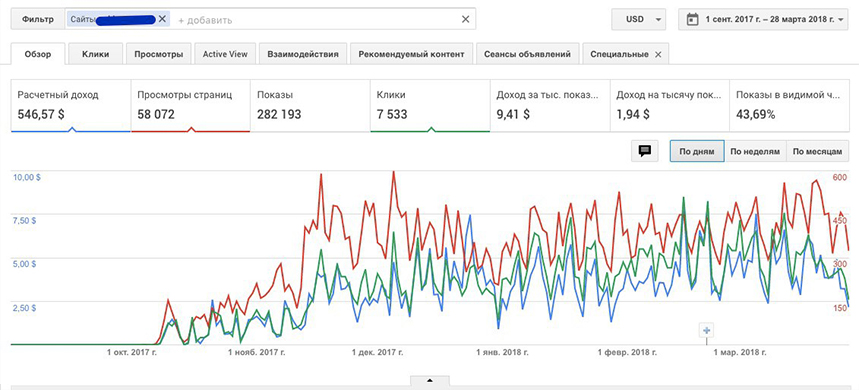This screenshot has height=390, width=859.
Task: Toggle the Просмотры страниц metric on the chart
Action: [191, 105]
